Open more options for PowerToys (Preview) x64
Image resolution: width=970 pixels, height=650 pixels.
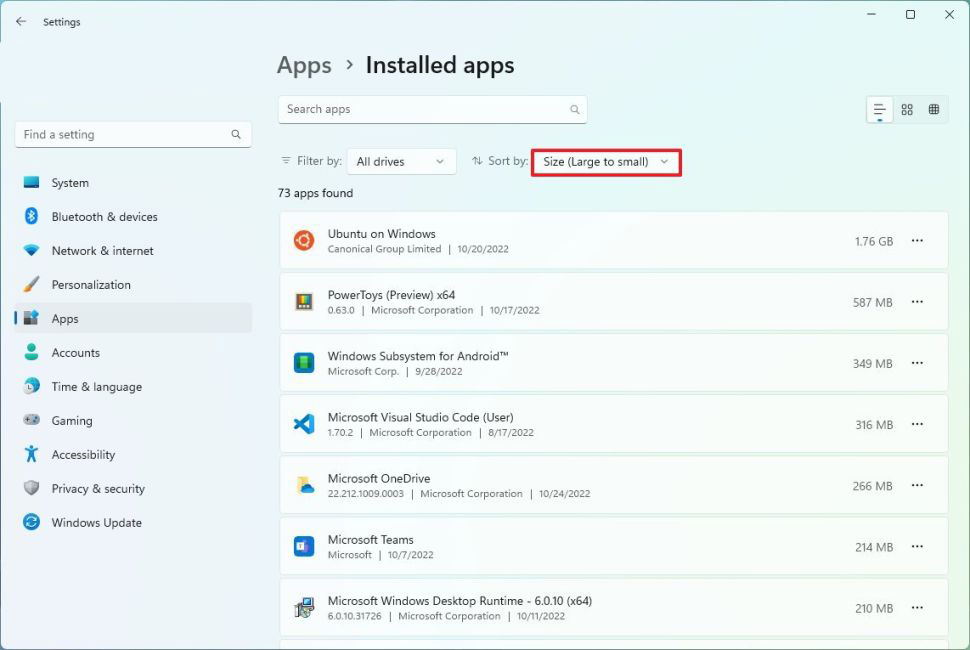click(x=917, y=302)
